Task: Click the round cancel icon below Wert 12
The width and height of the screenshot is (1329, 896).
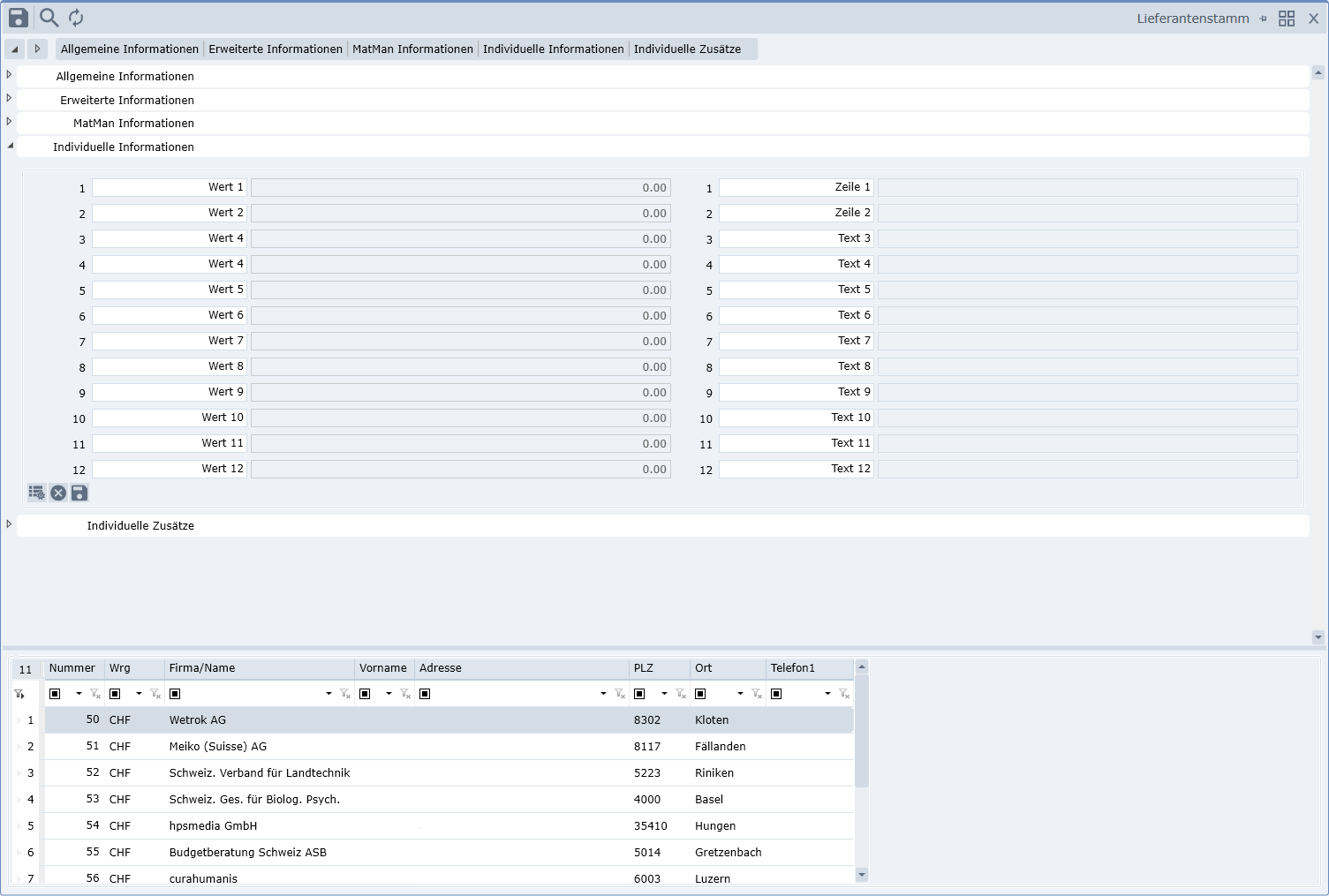Action: coord(58,493)
